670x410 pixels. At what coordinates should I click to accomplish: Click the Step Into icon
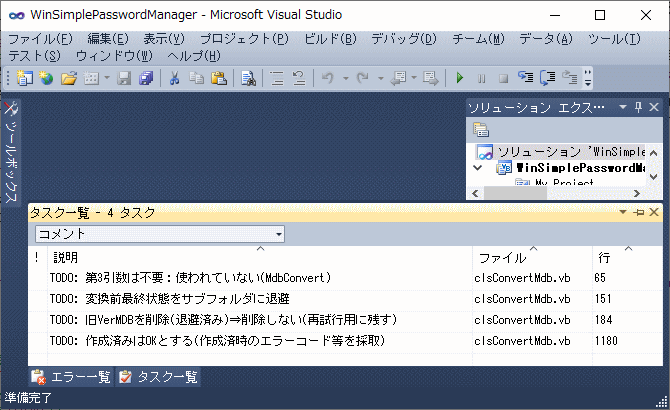click(526, 77)
